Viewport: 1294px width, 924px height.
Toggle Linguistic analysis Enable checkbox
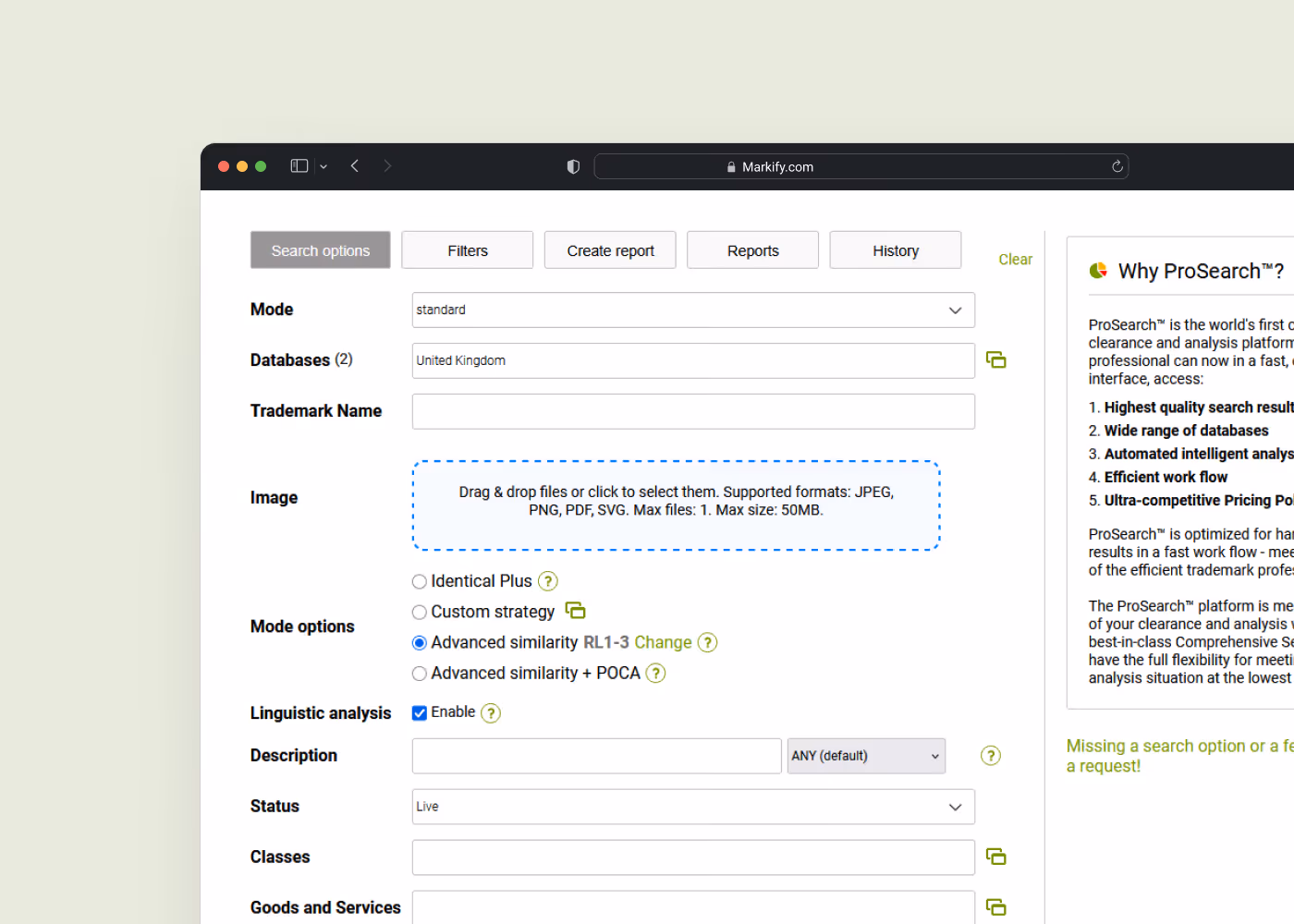coord(420,712)
